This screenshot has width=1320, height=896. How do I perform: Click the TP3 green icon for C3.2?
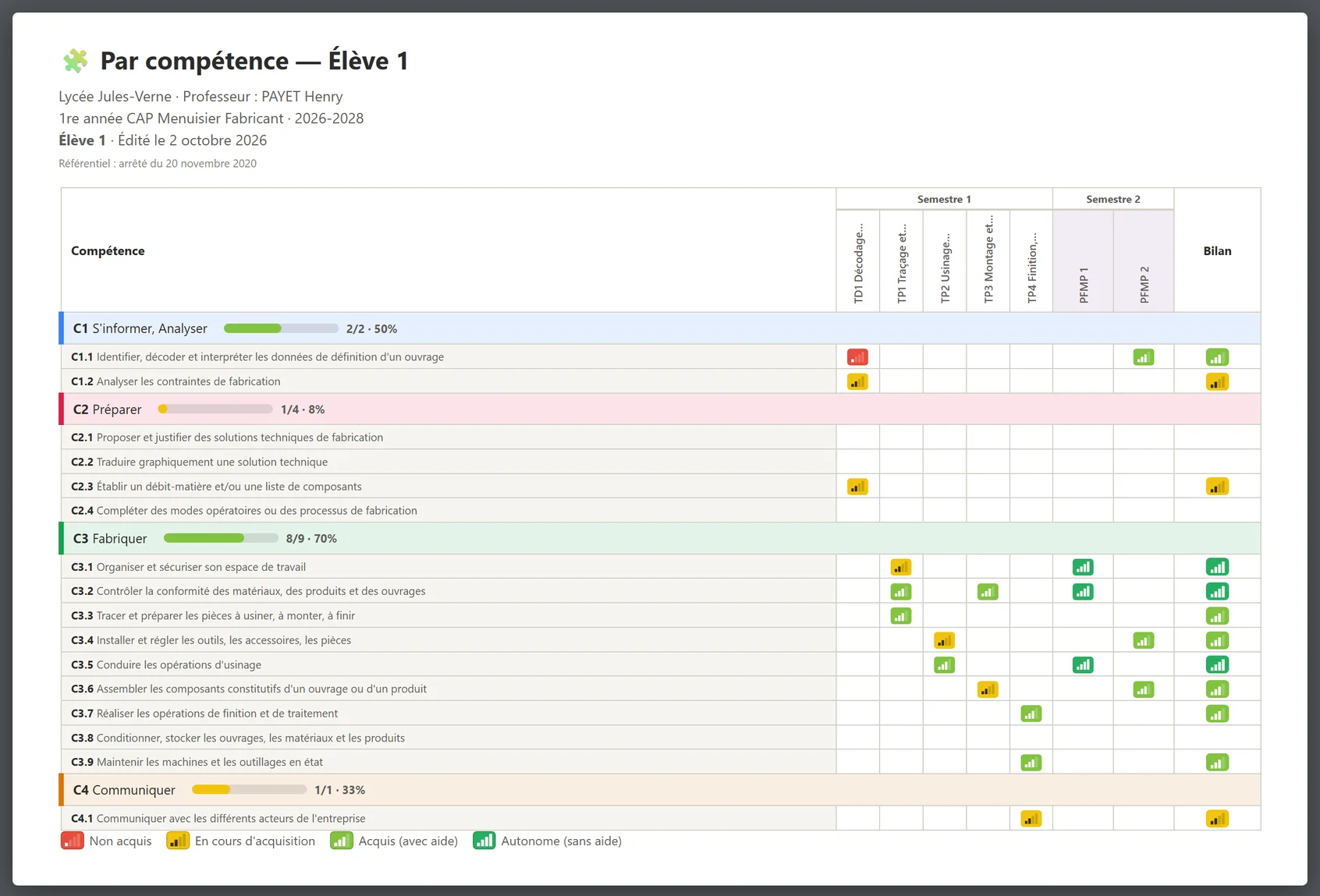[x=988, y=592]
